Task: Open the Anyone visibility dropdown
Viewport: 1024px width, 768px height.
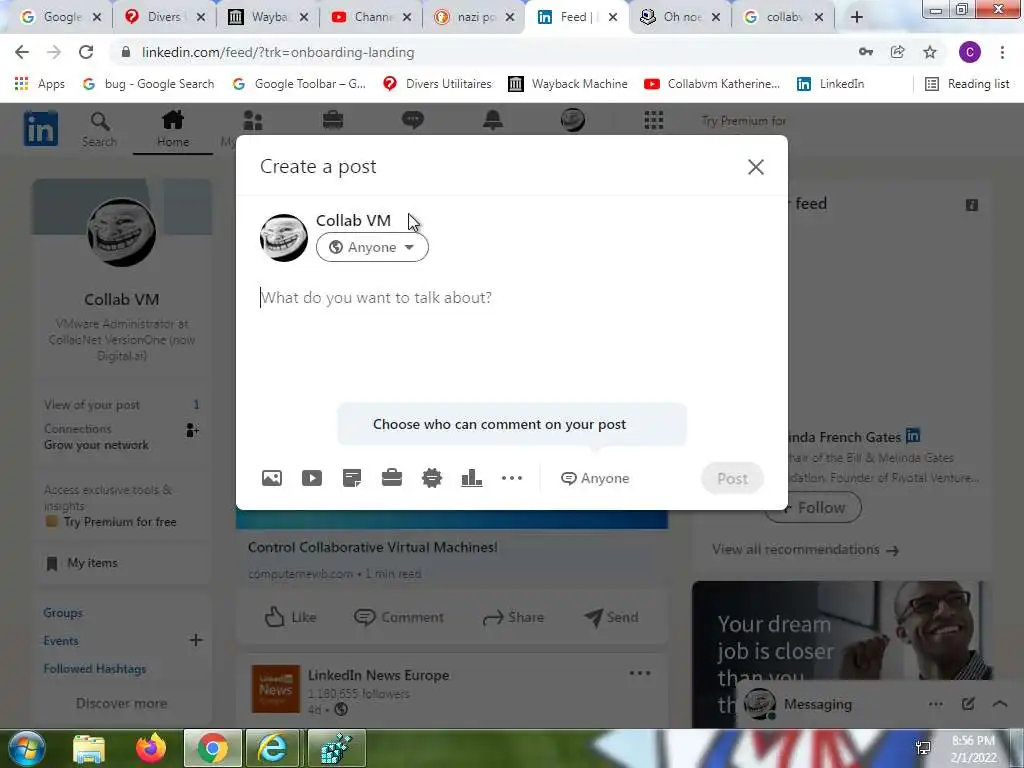Action: (372, 248)
